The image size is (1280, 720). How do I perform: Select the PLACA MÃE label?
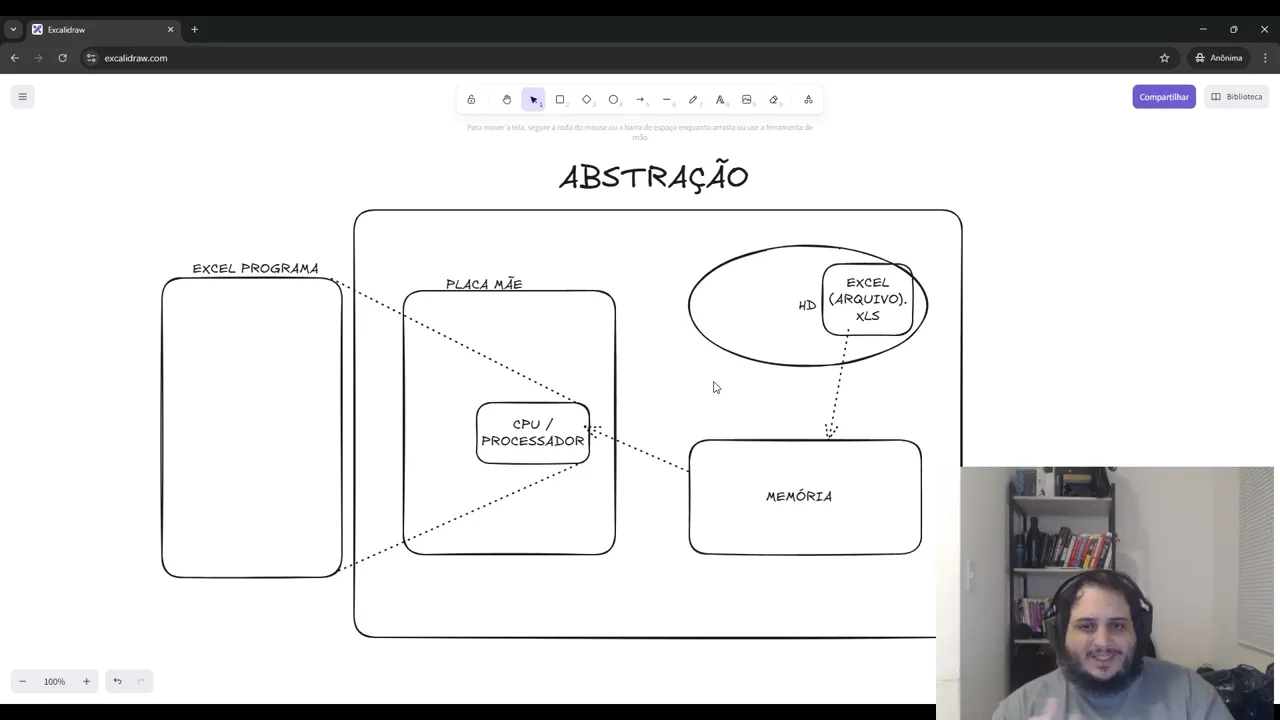coord(484,284)
